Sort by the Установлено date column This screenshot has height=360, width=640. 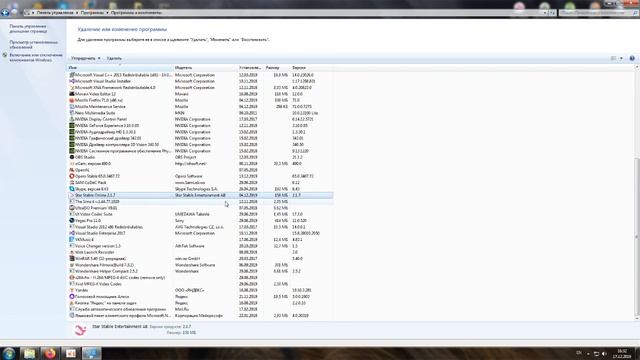click(250, 68)
